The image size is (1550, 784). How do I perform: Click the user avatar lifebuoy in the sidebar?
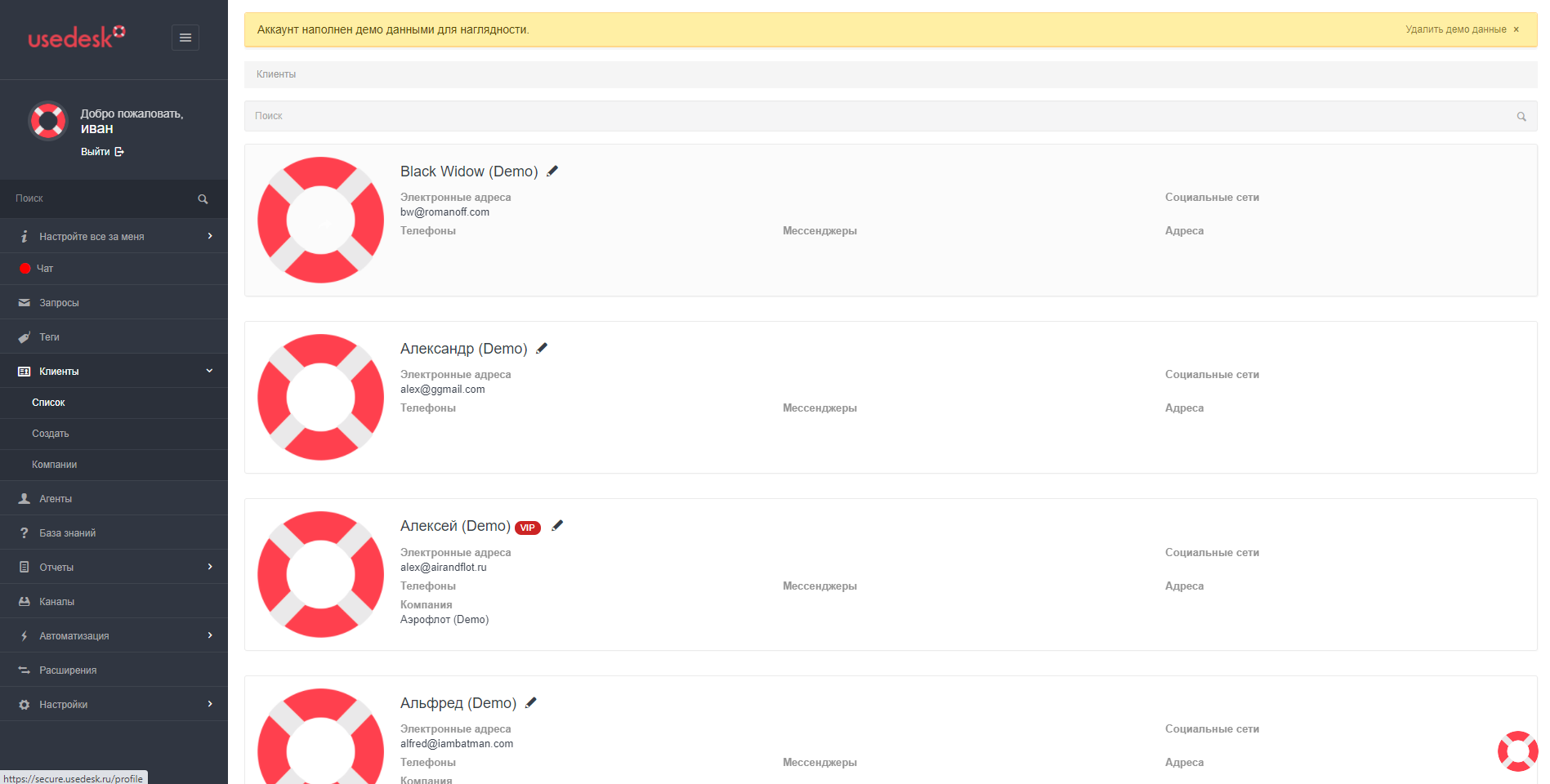pos(48,121)
